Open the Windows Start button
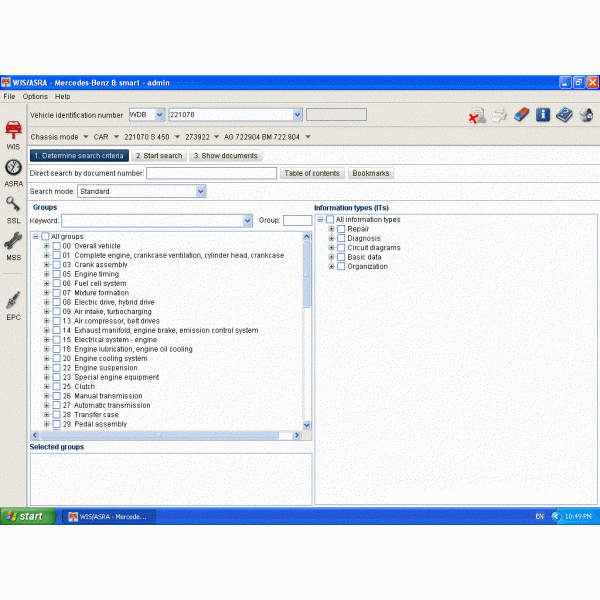This screenshot has width=600, height=600. point(27,517)
